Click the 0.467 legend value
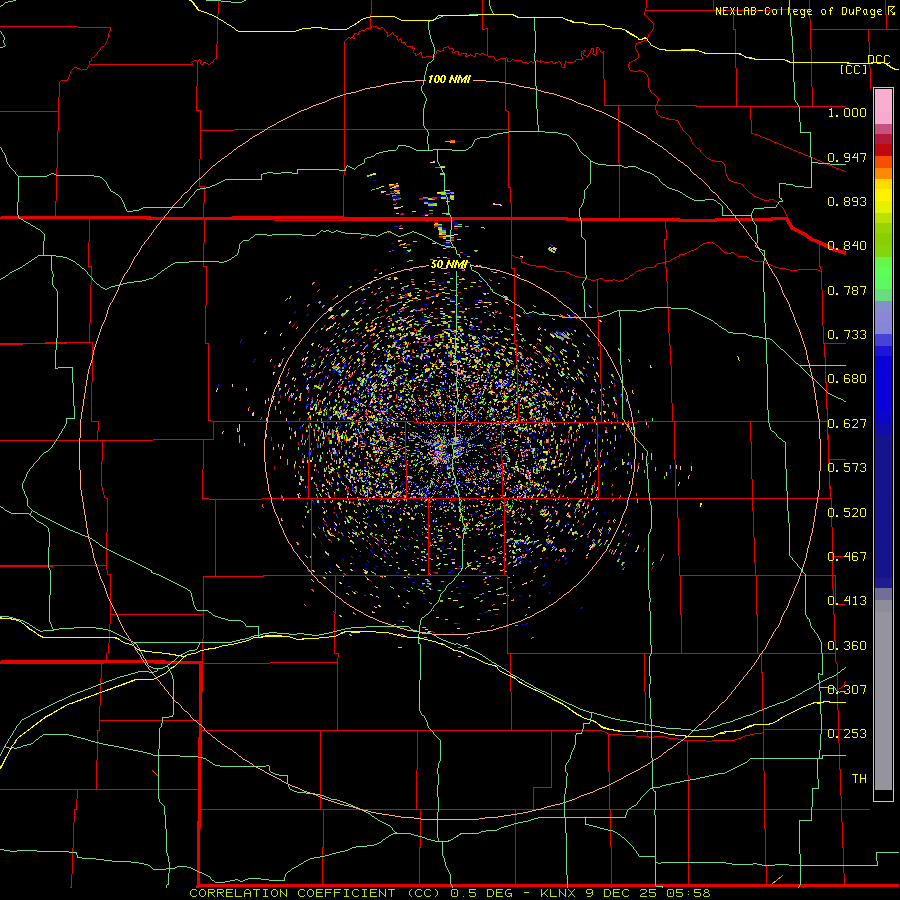 pos(847,557)
